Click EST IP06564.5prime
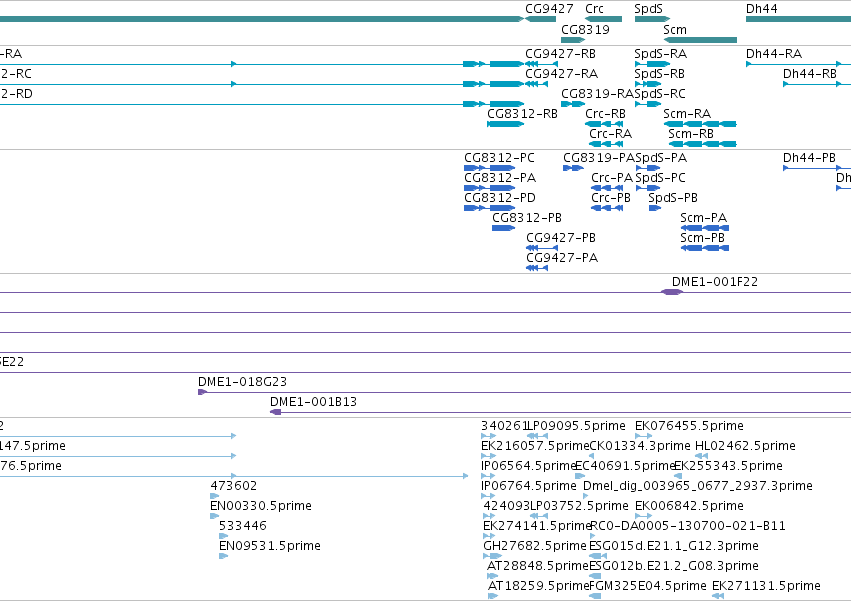 528,466
